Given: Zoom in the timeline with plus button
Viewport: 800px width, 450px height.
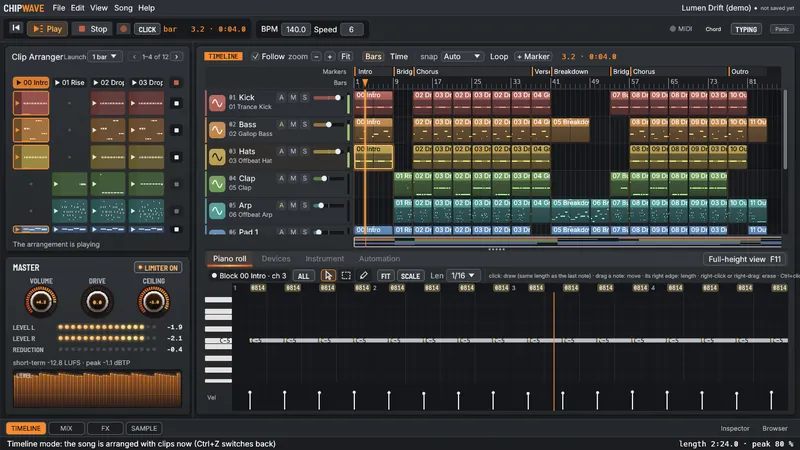Looking at the screenshot, I should pos(330,57).
